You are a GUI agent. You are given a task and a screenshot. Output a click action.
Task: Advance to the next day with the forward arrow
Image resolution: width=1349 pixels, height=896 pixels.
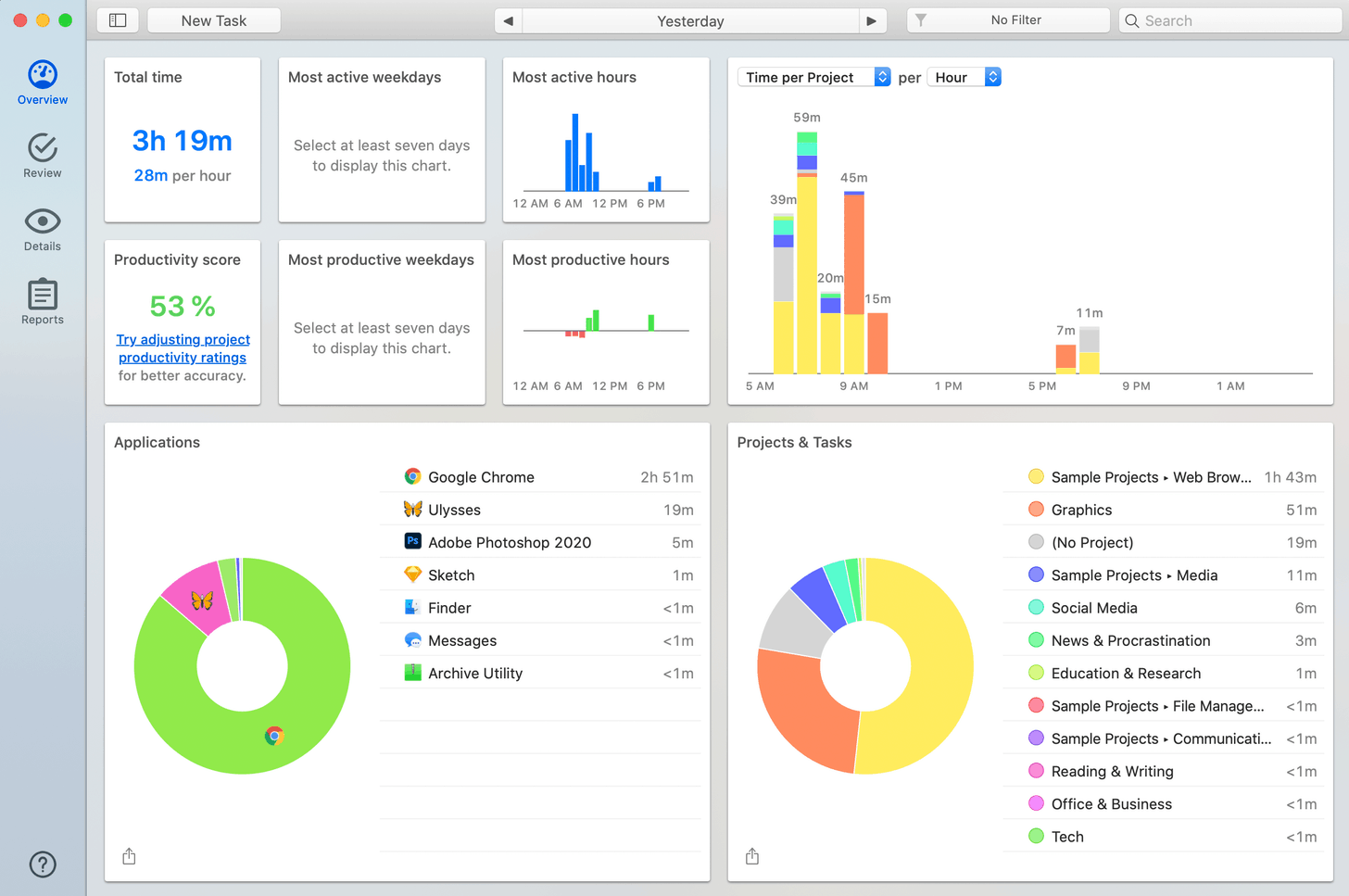872,20
